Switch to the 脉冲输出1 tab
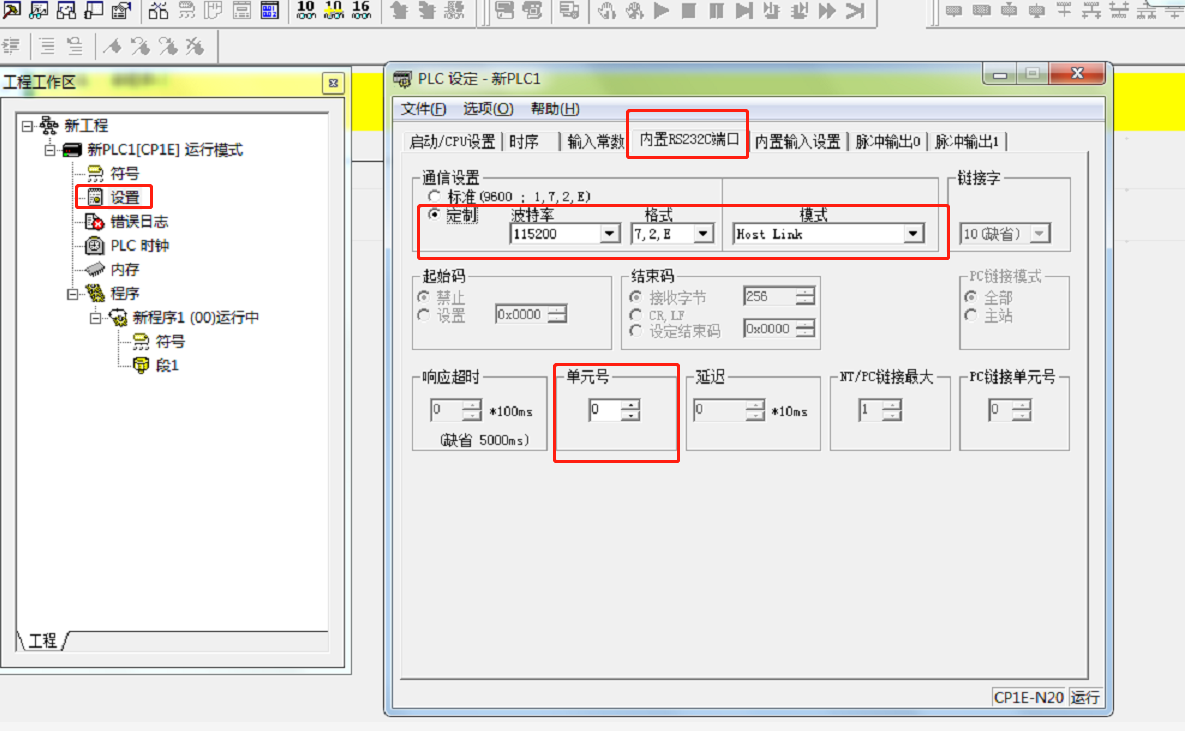 pos(967,141)
